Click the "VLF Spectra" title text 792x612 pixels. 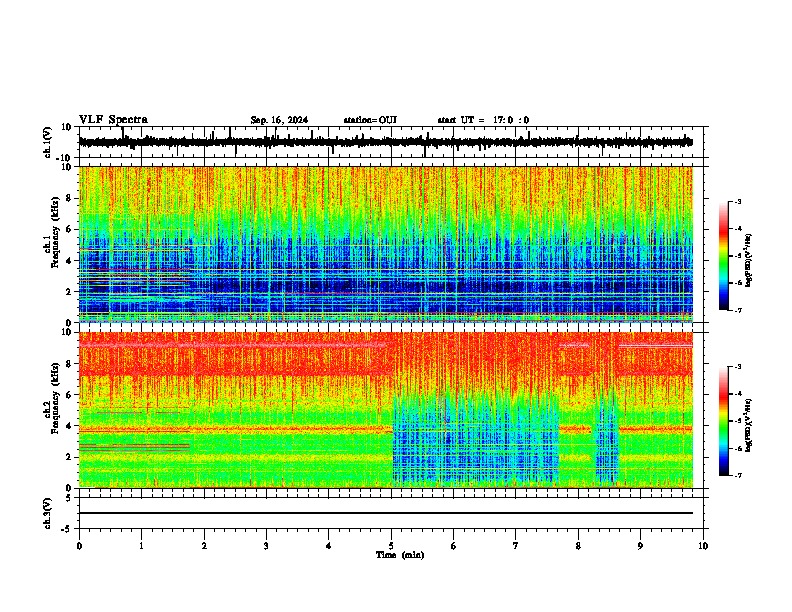(x=113, y=120)
